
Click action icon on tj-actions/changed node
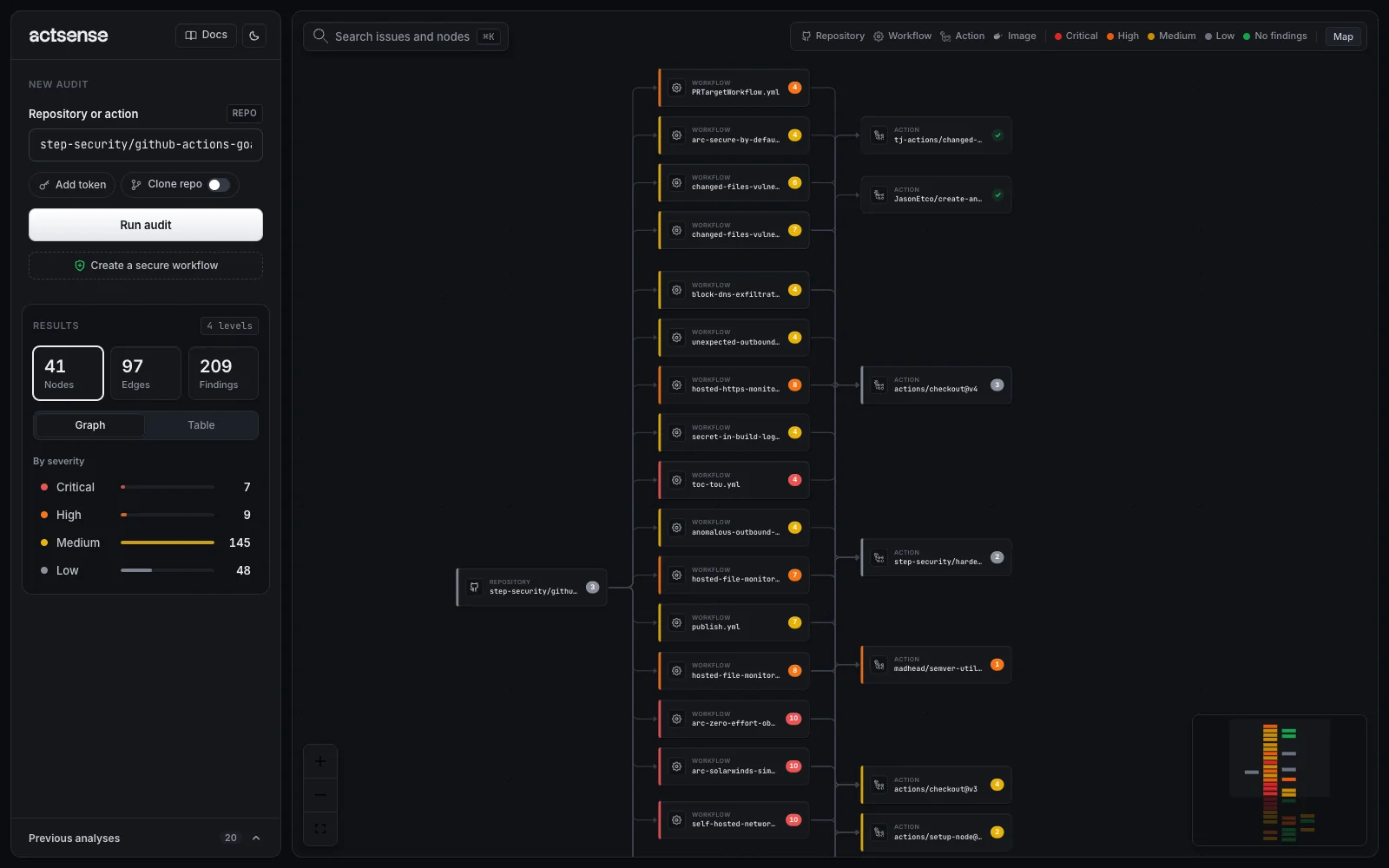click(x=879, y=135)
